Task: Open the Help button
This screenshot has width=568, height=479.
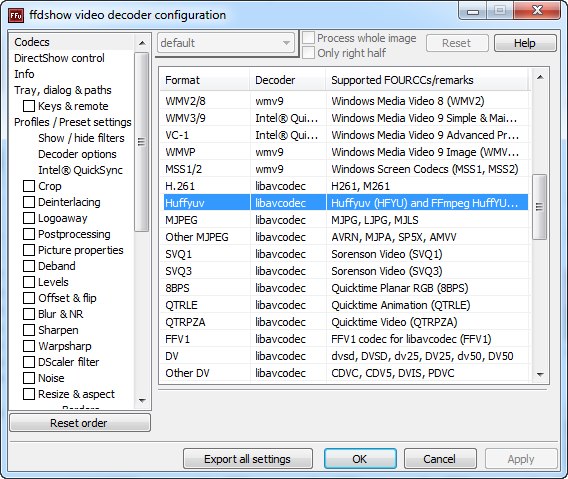Action: coord(525,43)
